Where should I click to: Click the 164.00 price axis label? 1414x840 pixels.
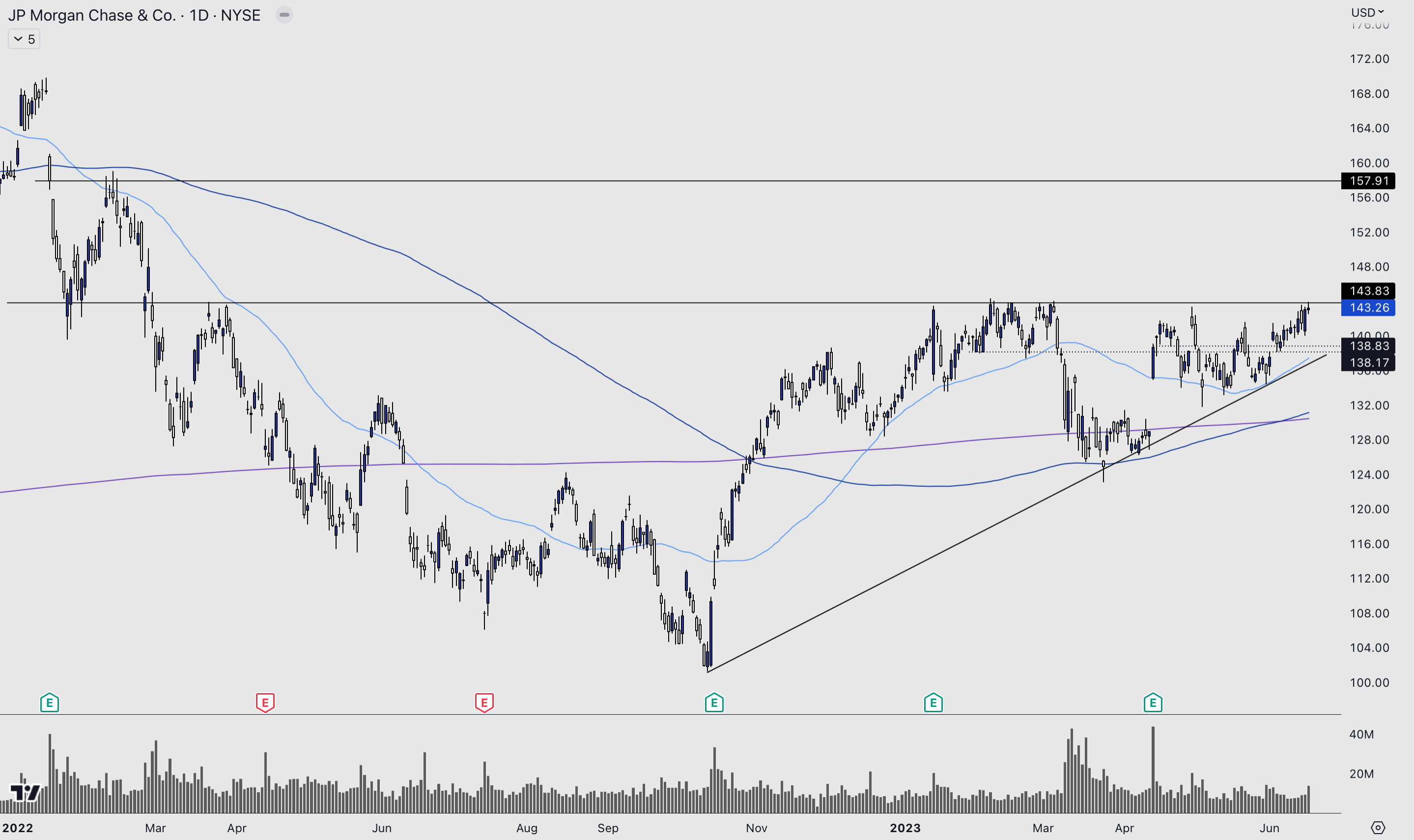coord(1369,128)
